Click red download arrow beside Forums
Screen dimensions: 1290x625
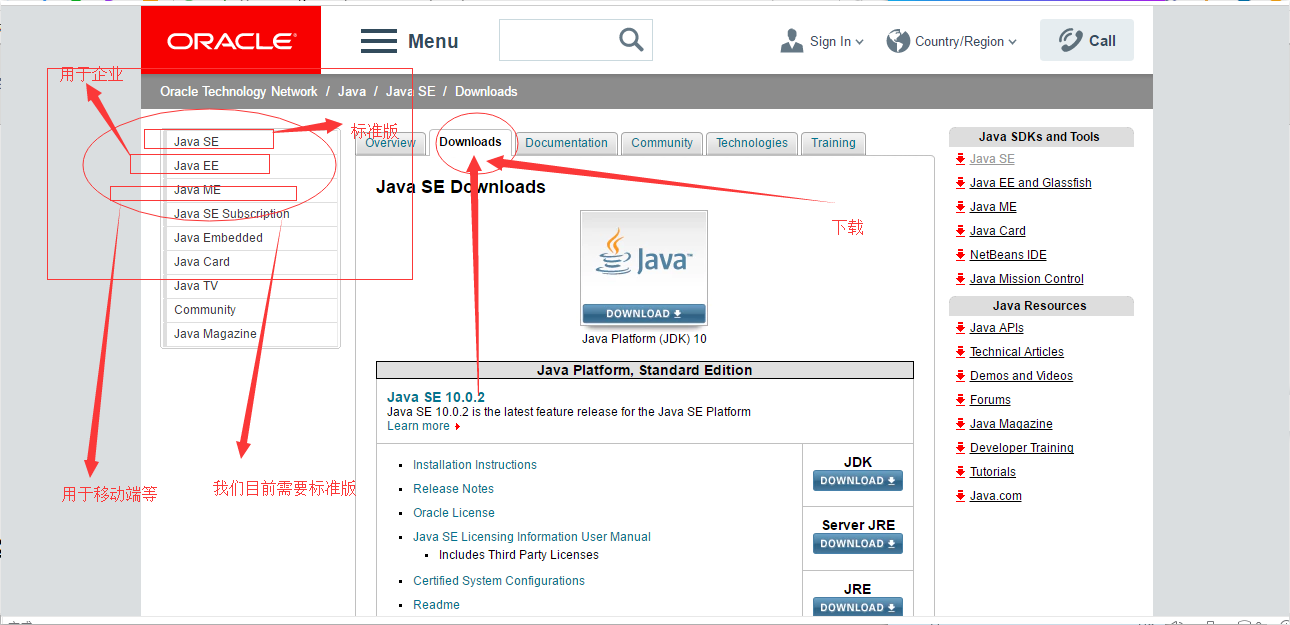click(x=960, y=400)
